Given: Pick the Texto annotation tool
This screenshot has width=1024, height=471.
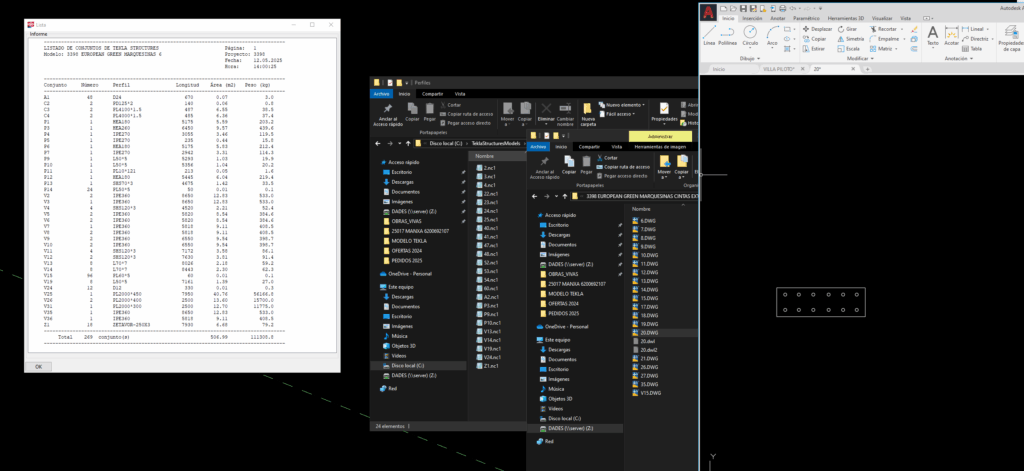Looking at the screenshot, I should click(x=932, y=35).
